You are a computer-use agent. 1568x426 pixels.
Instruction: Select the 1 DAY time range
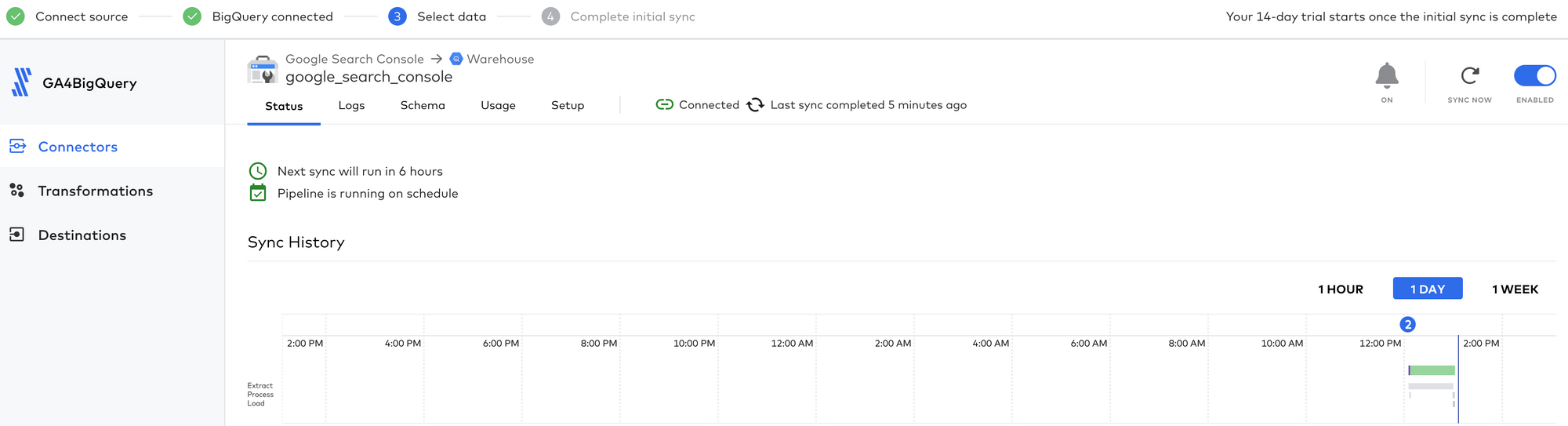coord(1428,289)
